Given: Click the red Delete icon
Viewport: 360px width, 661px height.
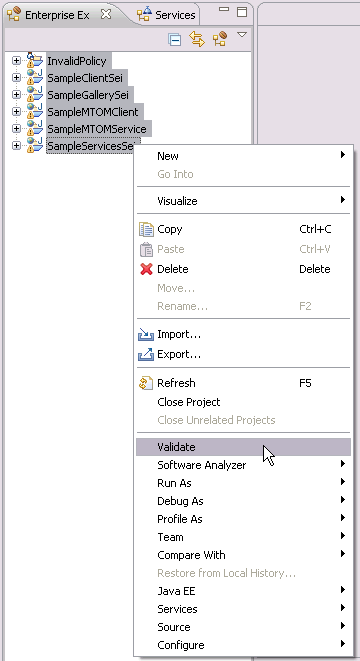Looking at the screenshot, I should (x=146, y=269).
